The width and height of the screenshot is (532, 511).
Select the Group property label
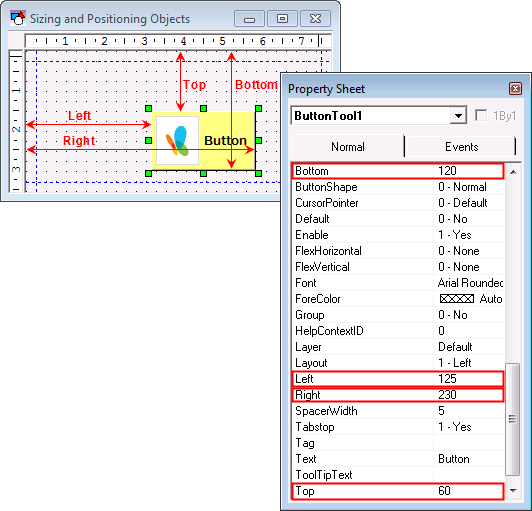click(309, 315)
